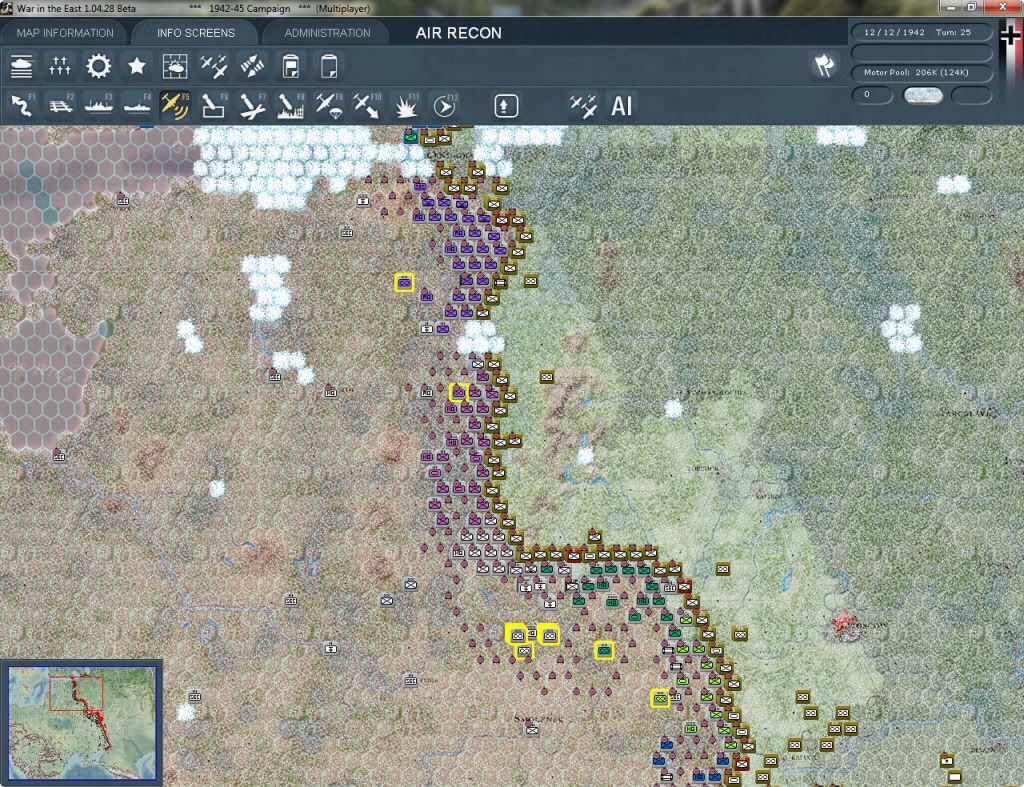Click the minimap overview thumbnail

[x=82, y=723]
